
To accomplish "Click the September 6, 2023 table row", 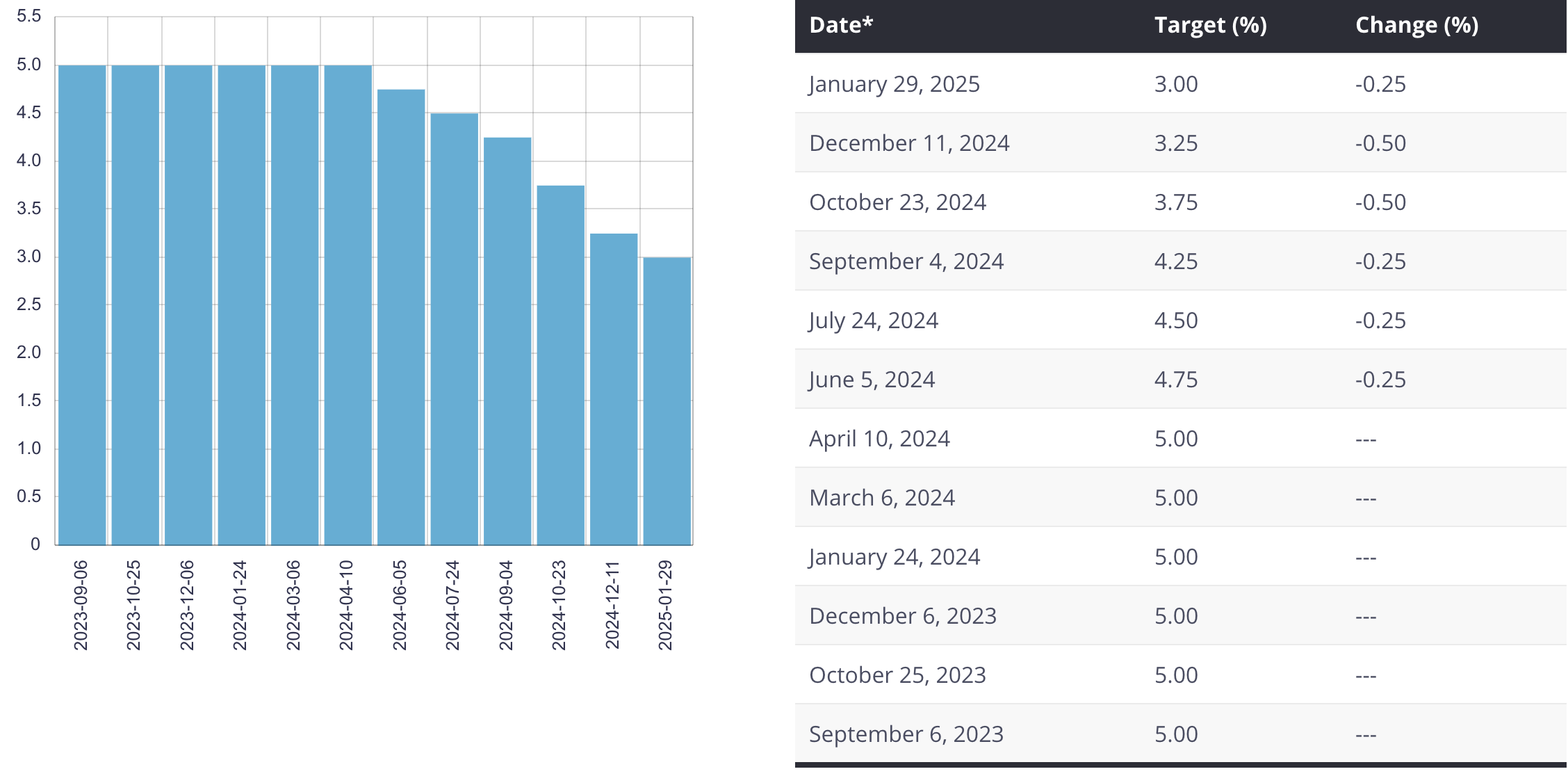I will 906,734.
